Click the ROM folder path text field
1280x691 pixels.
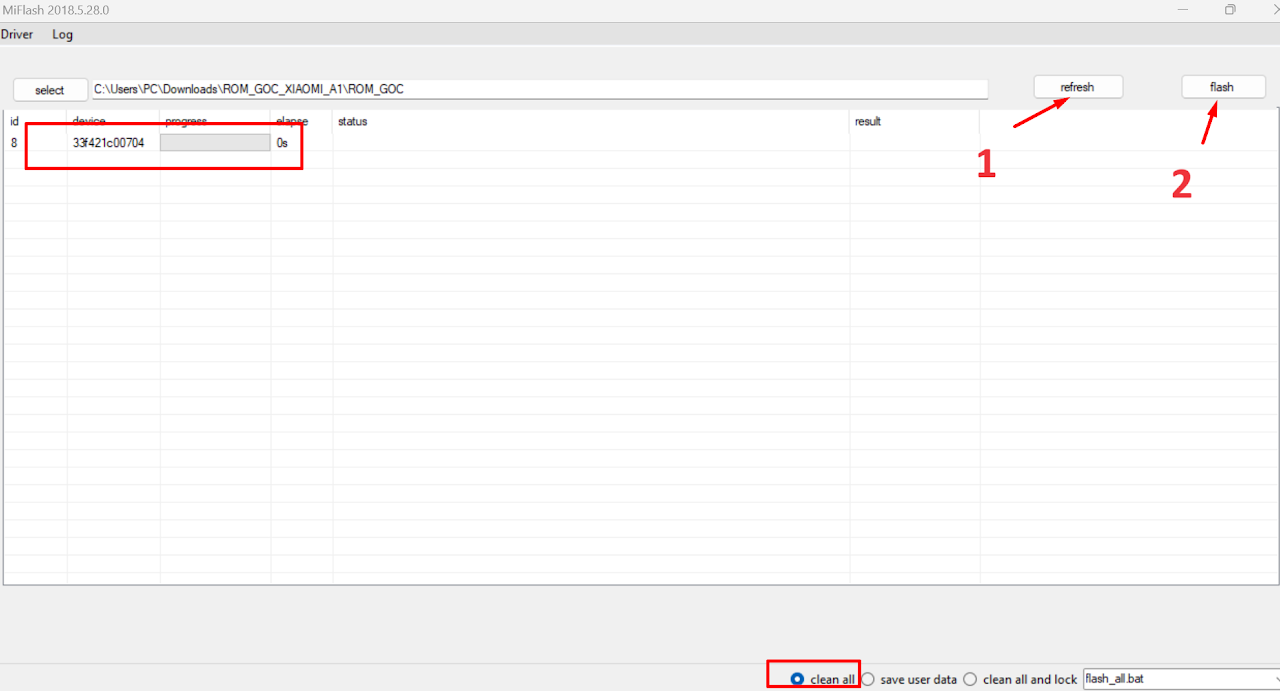pyautogui.click(x=540, y=89)
